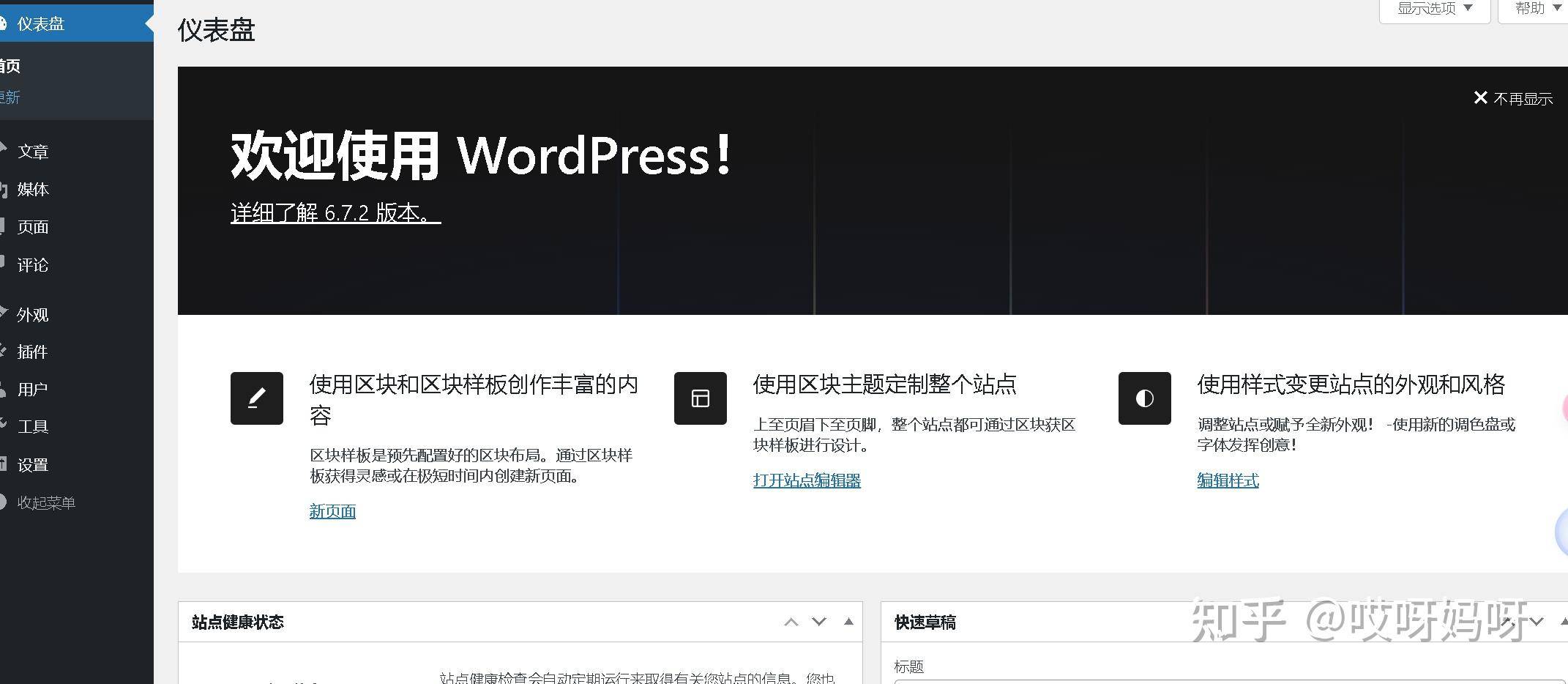This screenshot has height=684, width=1568.
Task: Open the 外观 appearance menu
Action: [33, 315]
